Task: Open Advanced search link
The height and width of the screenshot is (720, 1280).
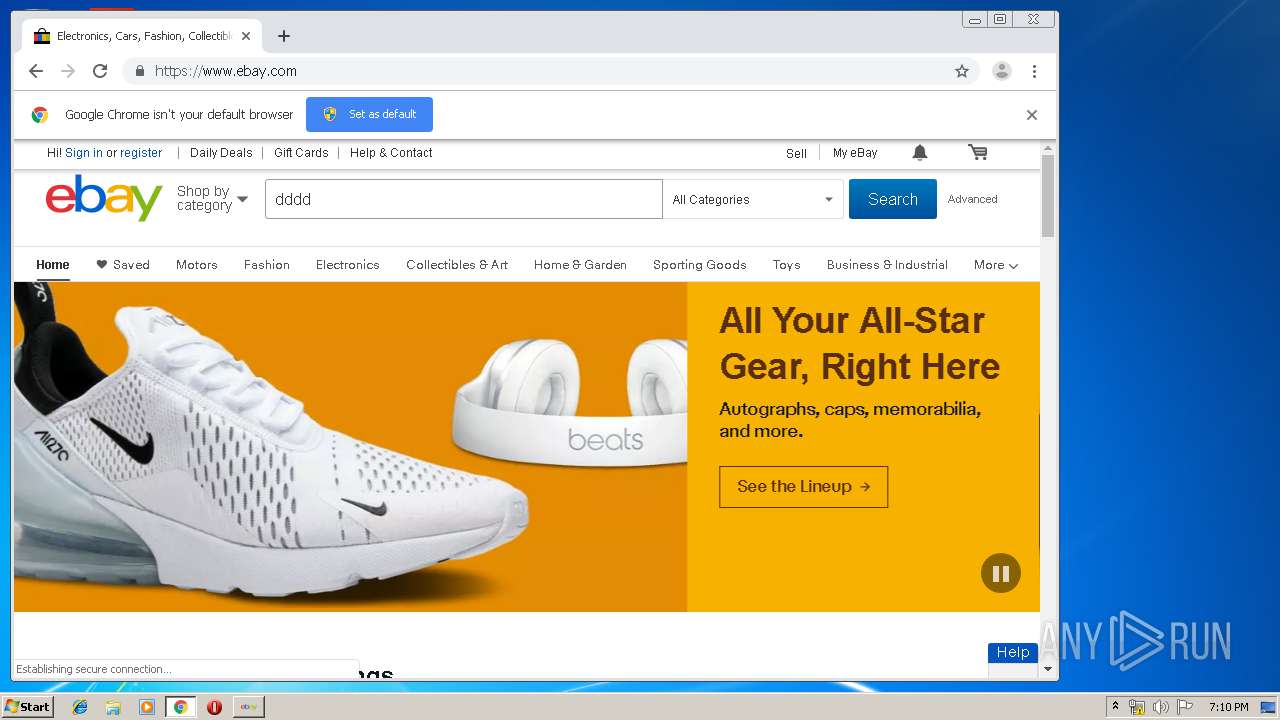Action: coord(973,199)
